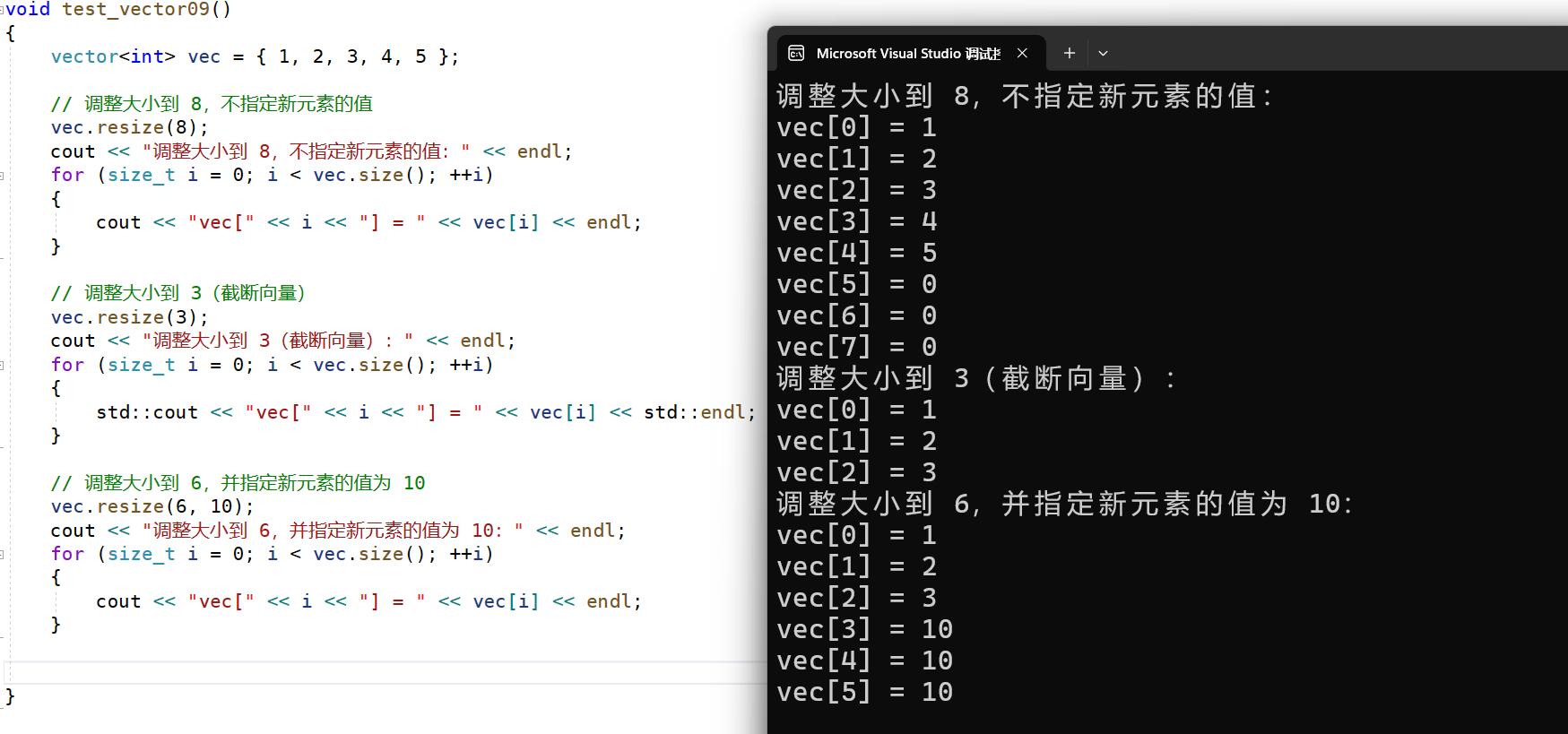The width and height of the screenshot is (1568, 734).
Task: Collapse the third for loop block marker
Action: coord(2,555)
